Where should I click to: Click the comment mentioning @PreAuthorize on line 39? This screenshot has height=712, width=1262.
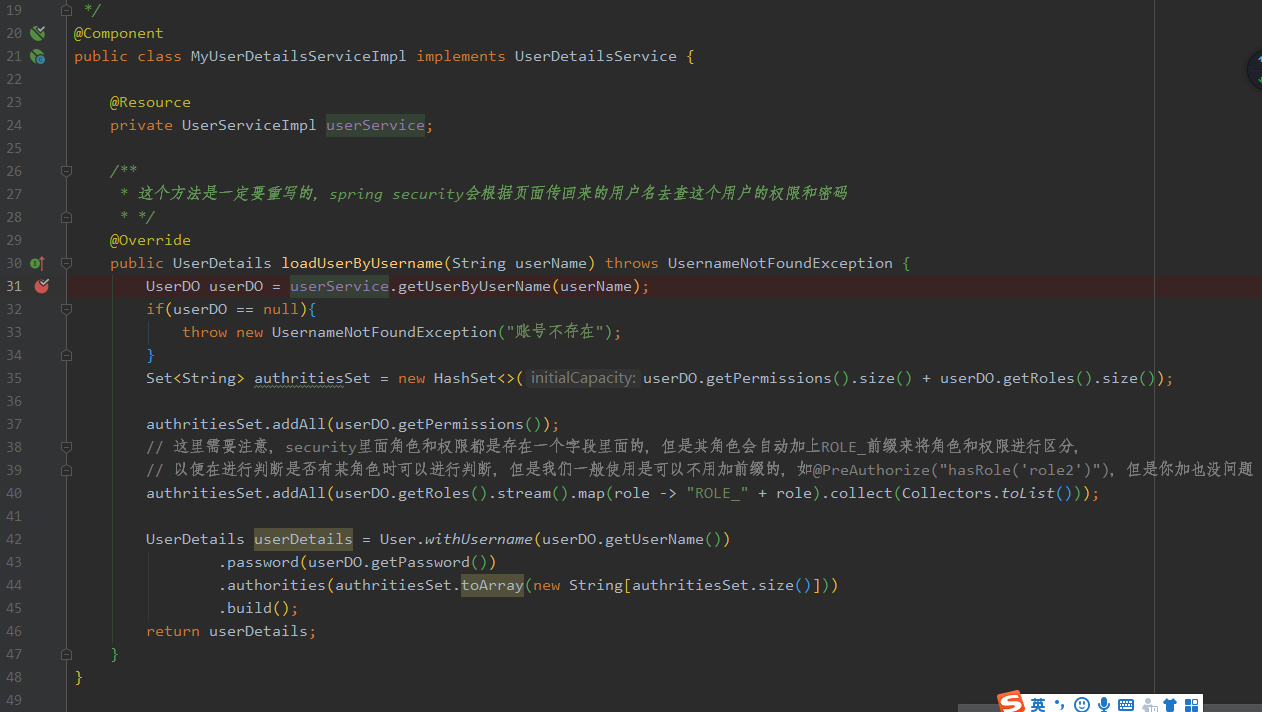pos(700,470)
